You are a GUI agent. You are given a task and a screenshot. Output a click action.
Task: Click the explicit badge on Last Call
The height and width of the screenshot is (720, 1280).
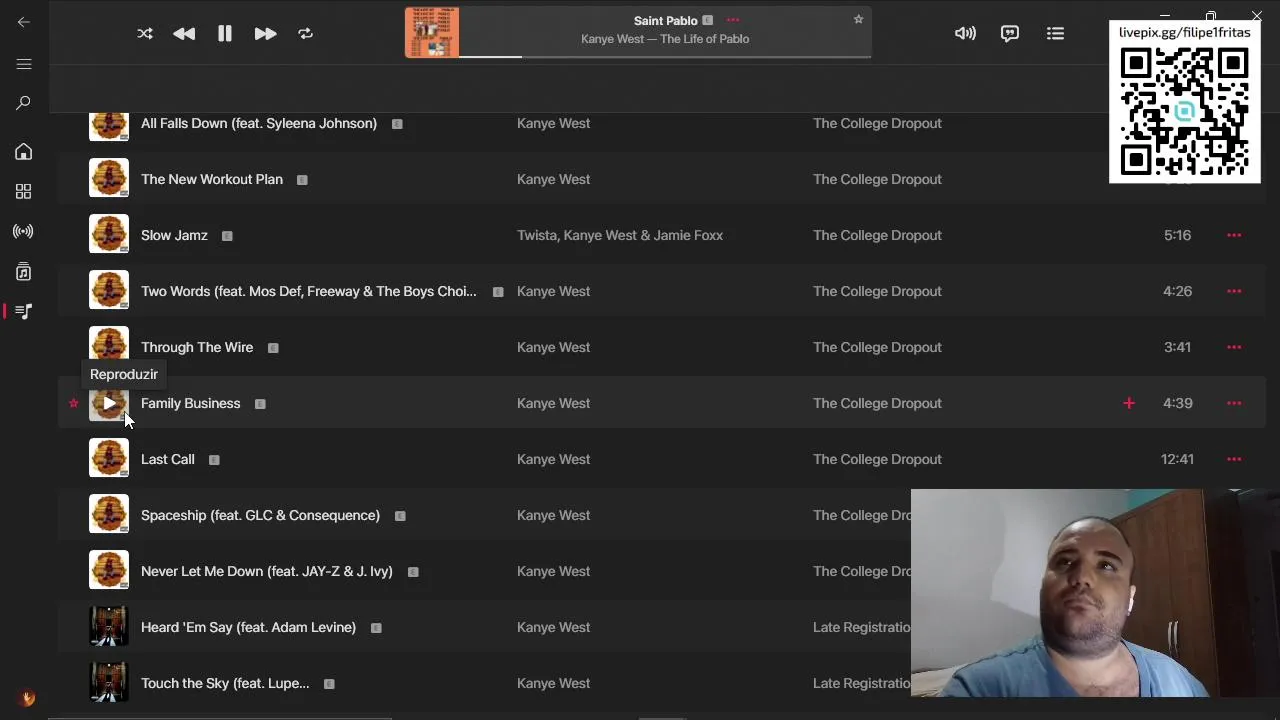coord(214,460)
